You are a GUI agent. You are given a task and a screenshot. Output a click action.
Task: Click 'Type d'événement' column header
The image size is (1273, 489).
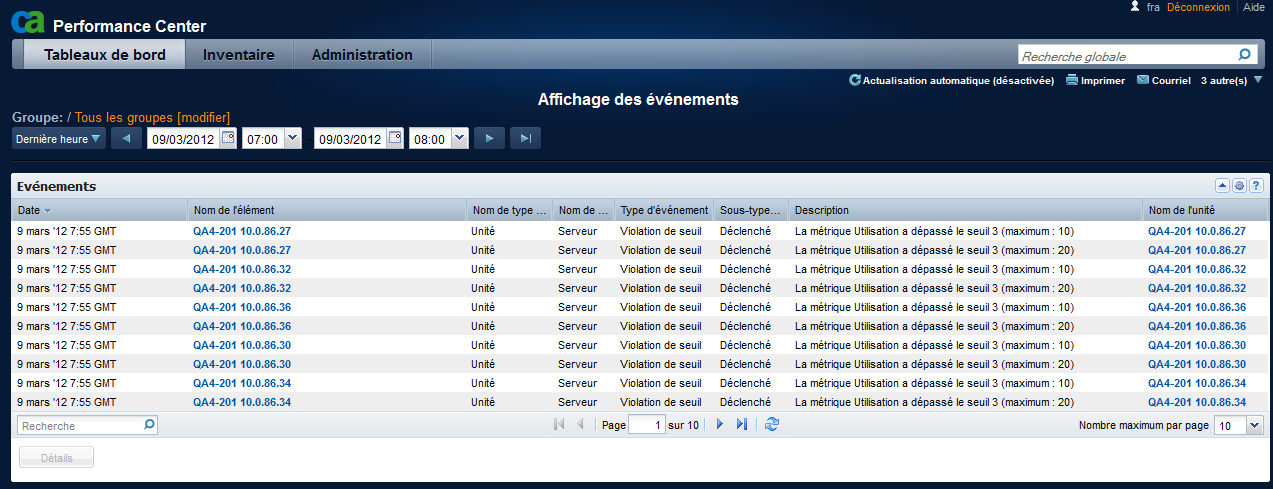click(x=664, y=210)
